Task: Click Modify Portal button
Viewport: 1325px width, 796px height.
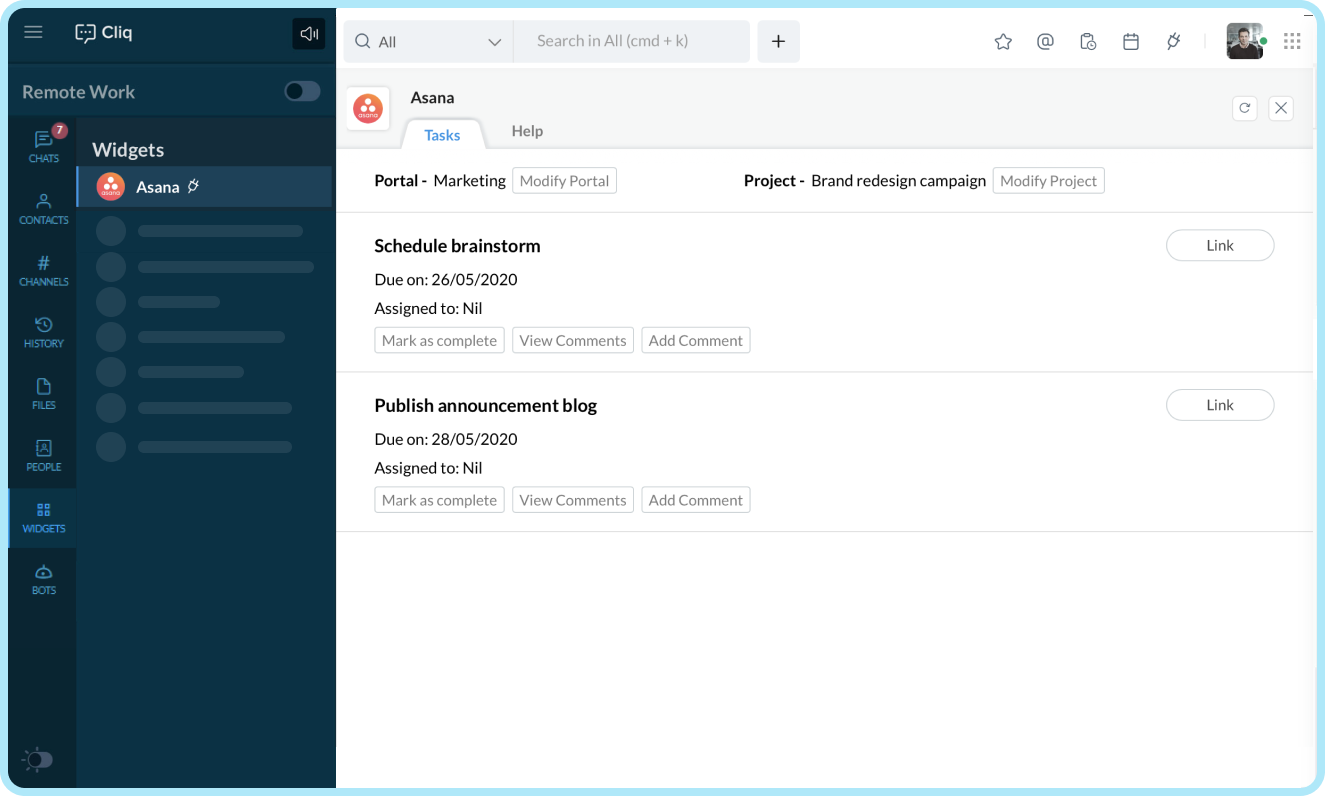Action: (x=564, y=181)
